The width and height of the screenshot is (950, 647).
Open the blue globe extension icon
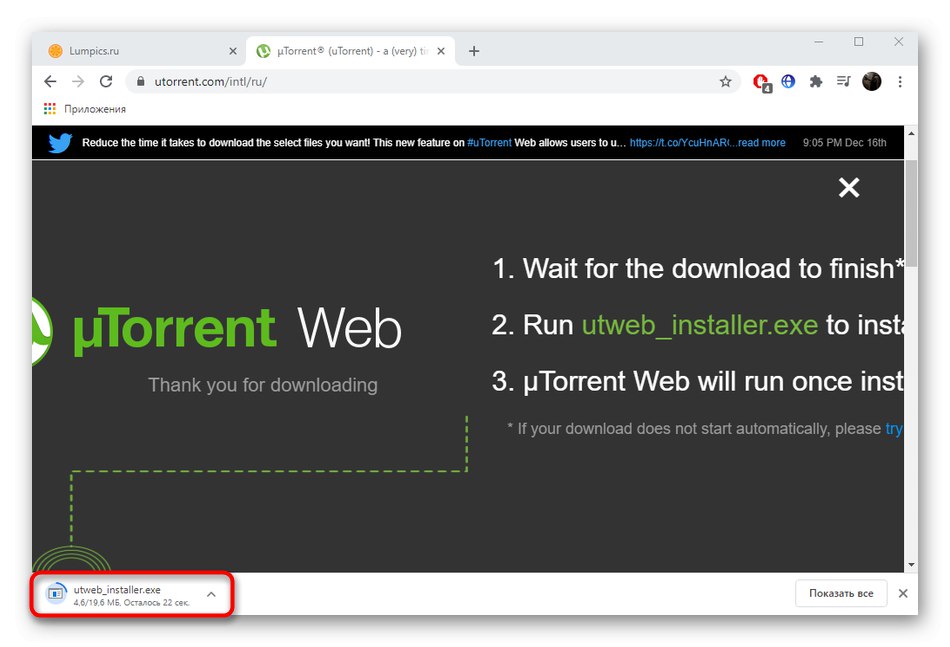[x=788, y=81]
